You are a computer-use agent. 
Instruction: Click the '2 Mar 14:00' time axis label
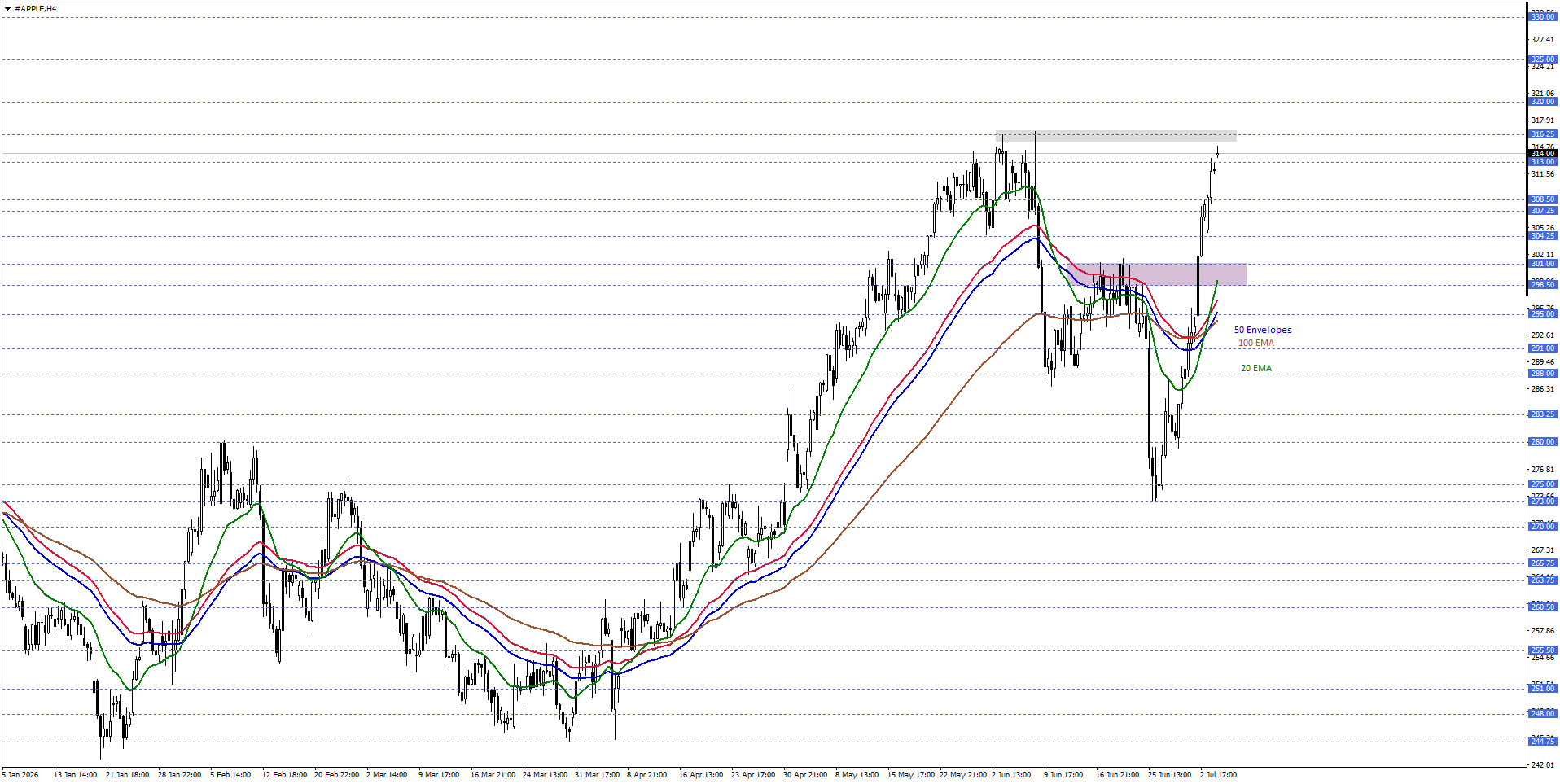tap(387, 774)
